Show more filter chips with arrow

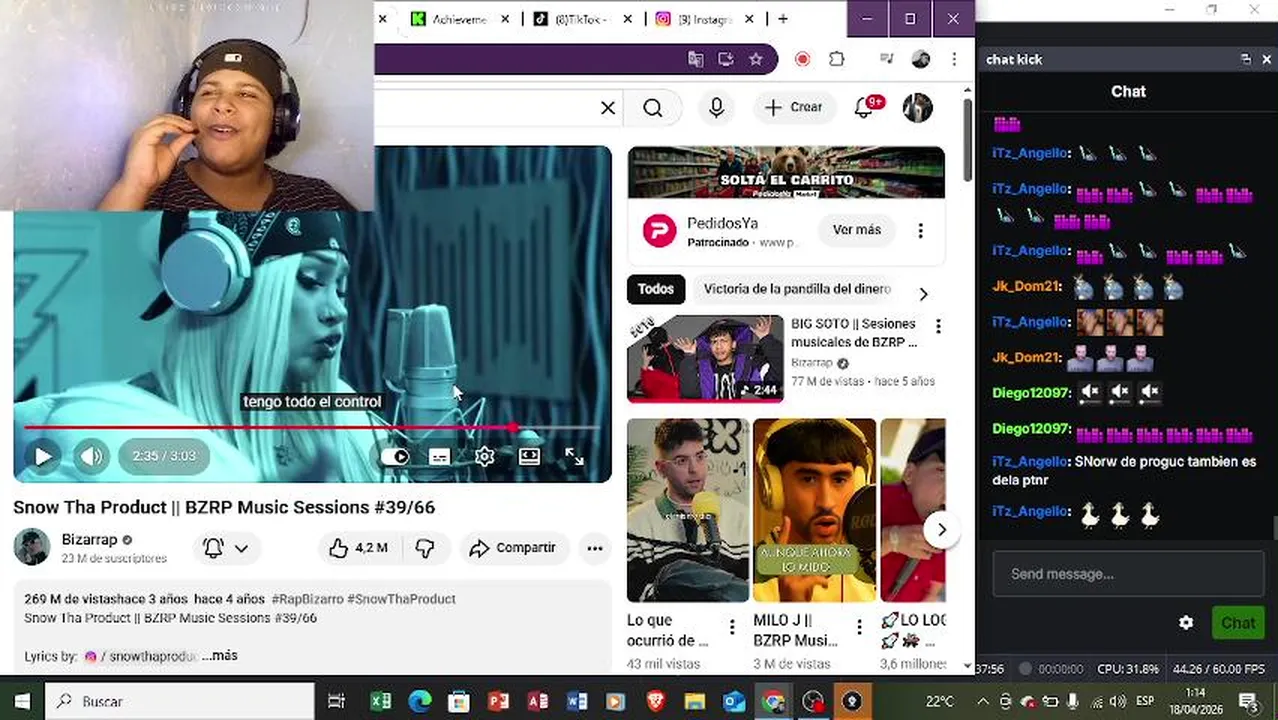pyautogui.click(x=923, y=294)
